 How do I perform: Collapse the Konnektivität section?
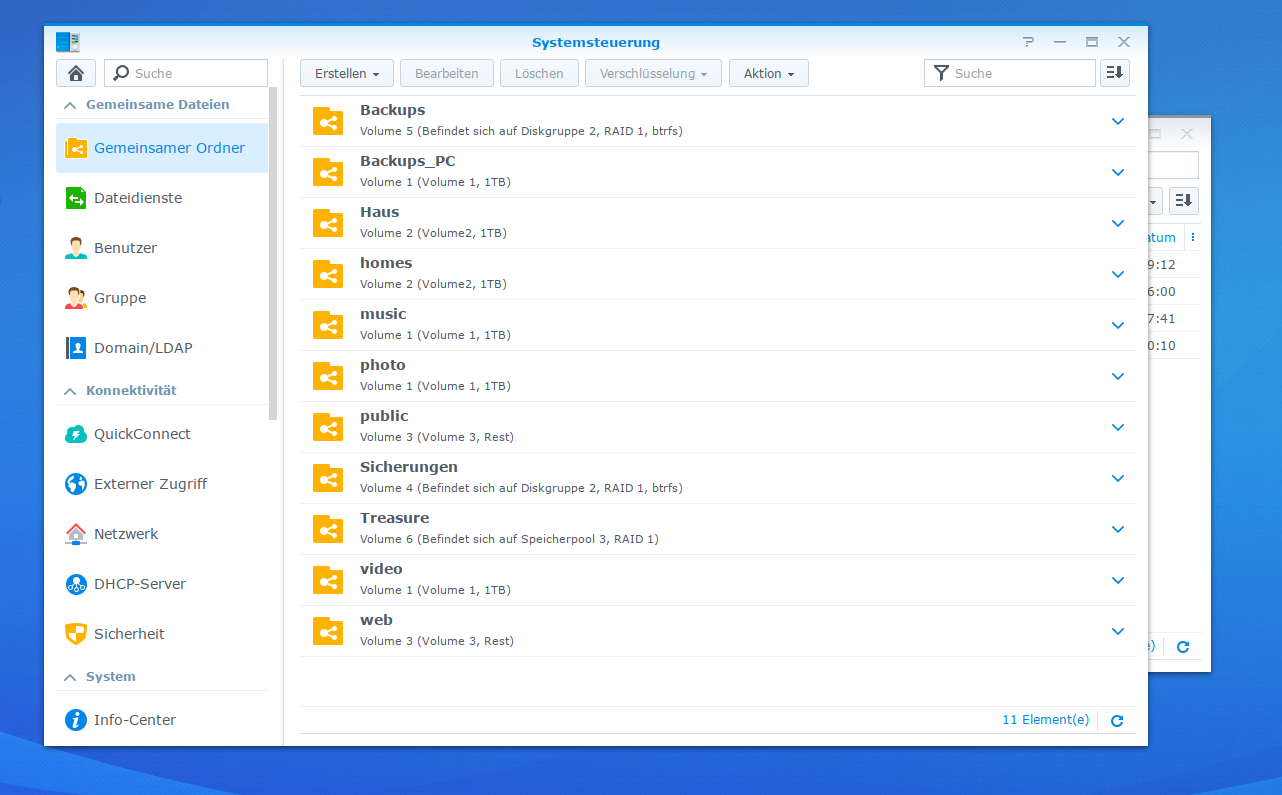coord(70,391)
